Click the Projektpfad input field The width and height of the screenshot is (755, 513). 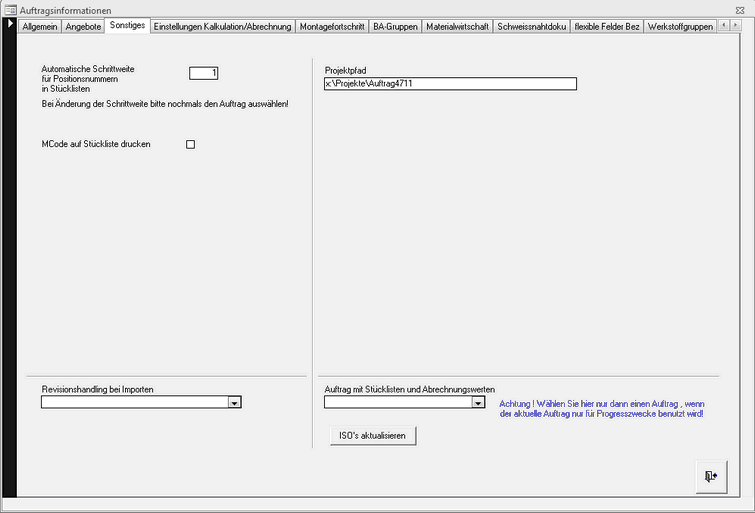coord(450,84)
